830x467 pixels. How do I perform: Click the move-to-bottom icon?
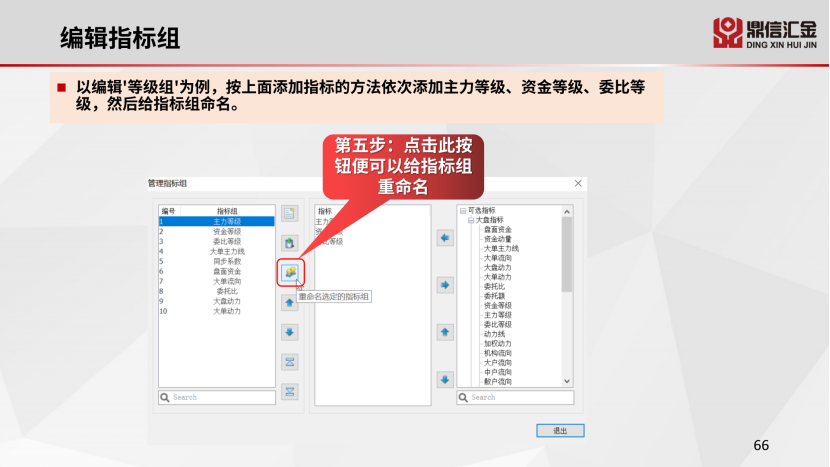(x=290, y=392)
